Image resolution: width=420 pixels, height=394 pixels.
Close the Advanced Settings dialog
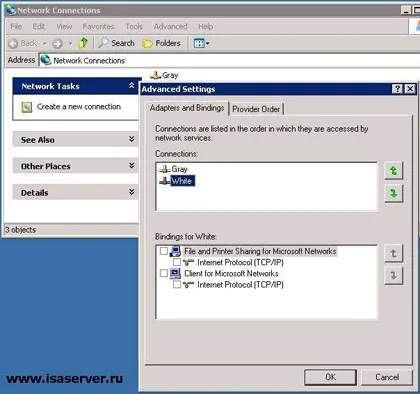coord(410,89)
